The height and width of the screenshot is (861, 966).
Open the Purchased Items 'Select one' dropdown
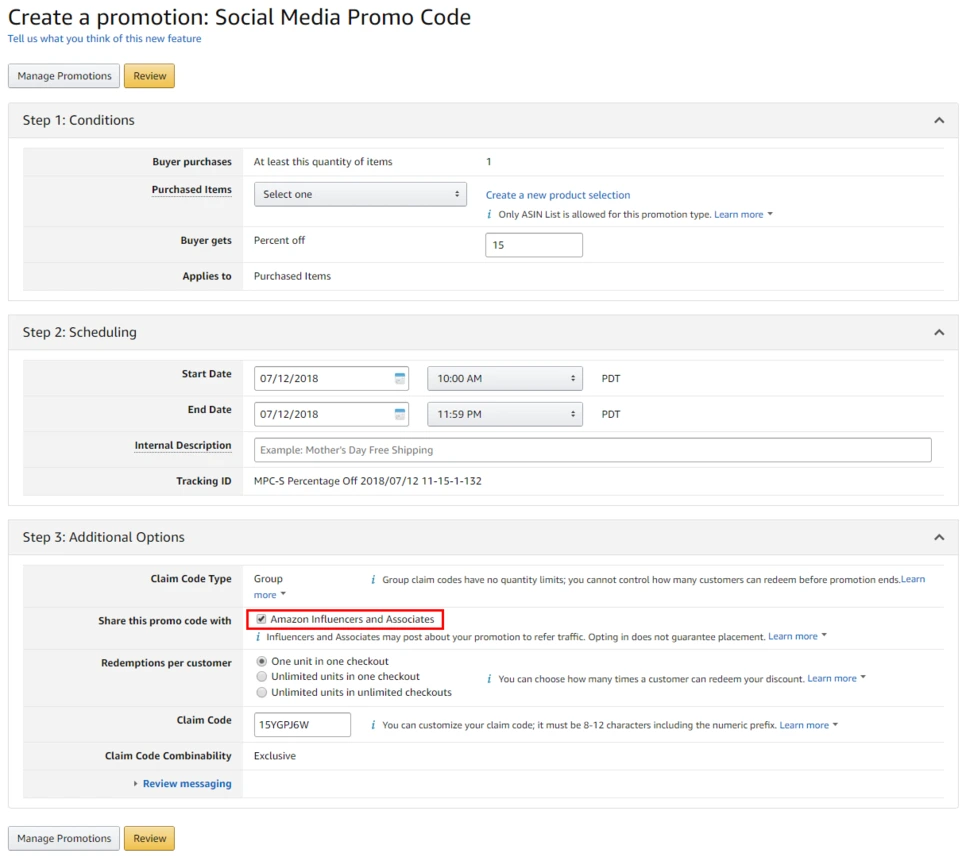click(x=360, y=194)
